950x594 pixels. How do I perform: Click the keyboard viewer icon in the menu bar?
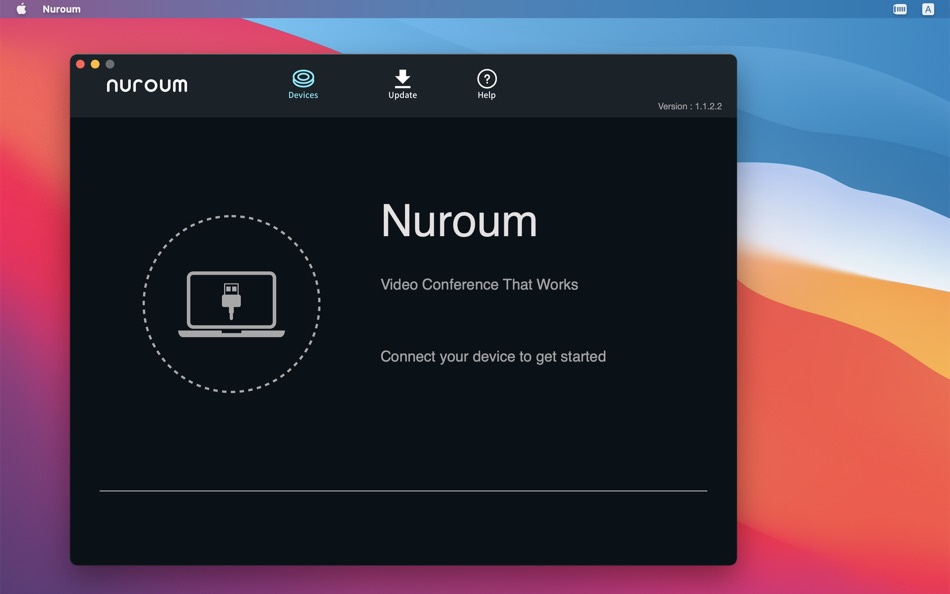click(899, 8)
